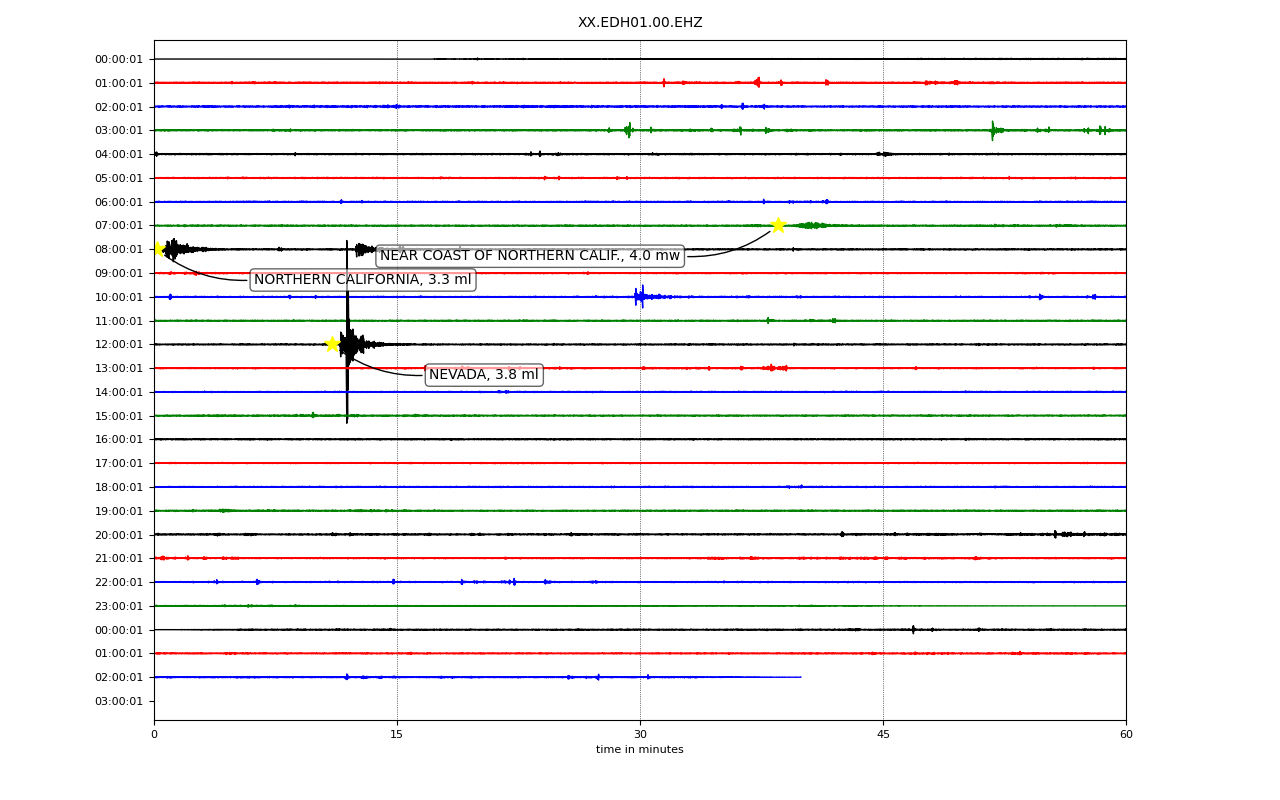Click the 16:00:01 row label
This screenshot has height=800, width=1280.
tap(119, 439)
